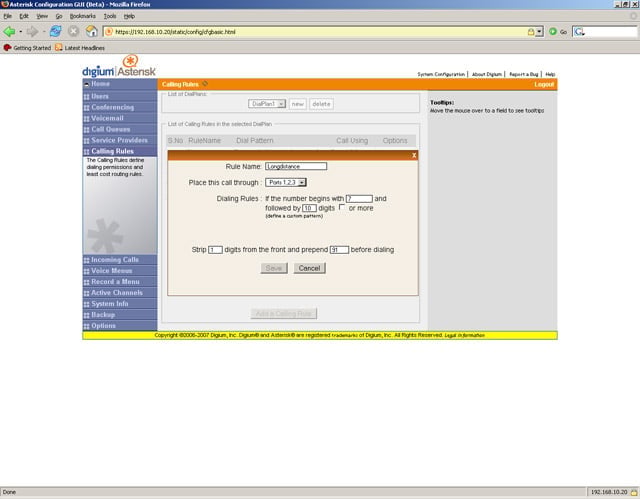Screen dimensions: 640x499
Task: Open the DialPlan1 dropdown
Action: [x=267, y=104]
